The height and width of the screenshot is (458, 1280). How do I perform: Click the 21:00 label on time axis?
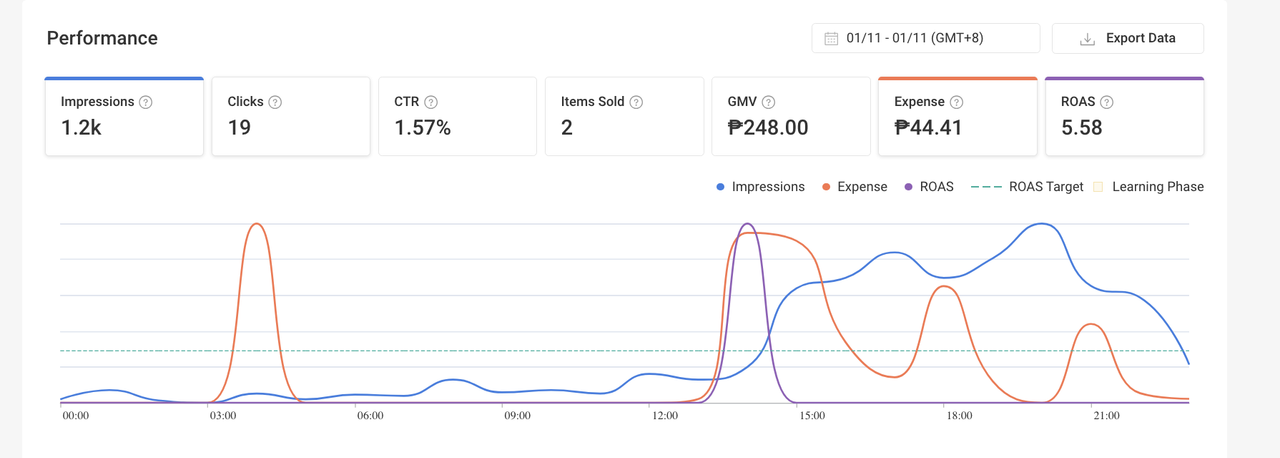pos(1106,415)
